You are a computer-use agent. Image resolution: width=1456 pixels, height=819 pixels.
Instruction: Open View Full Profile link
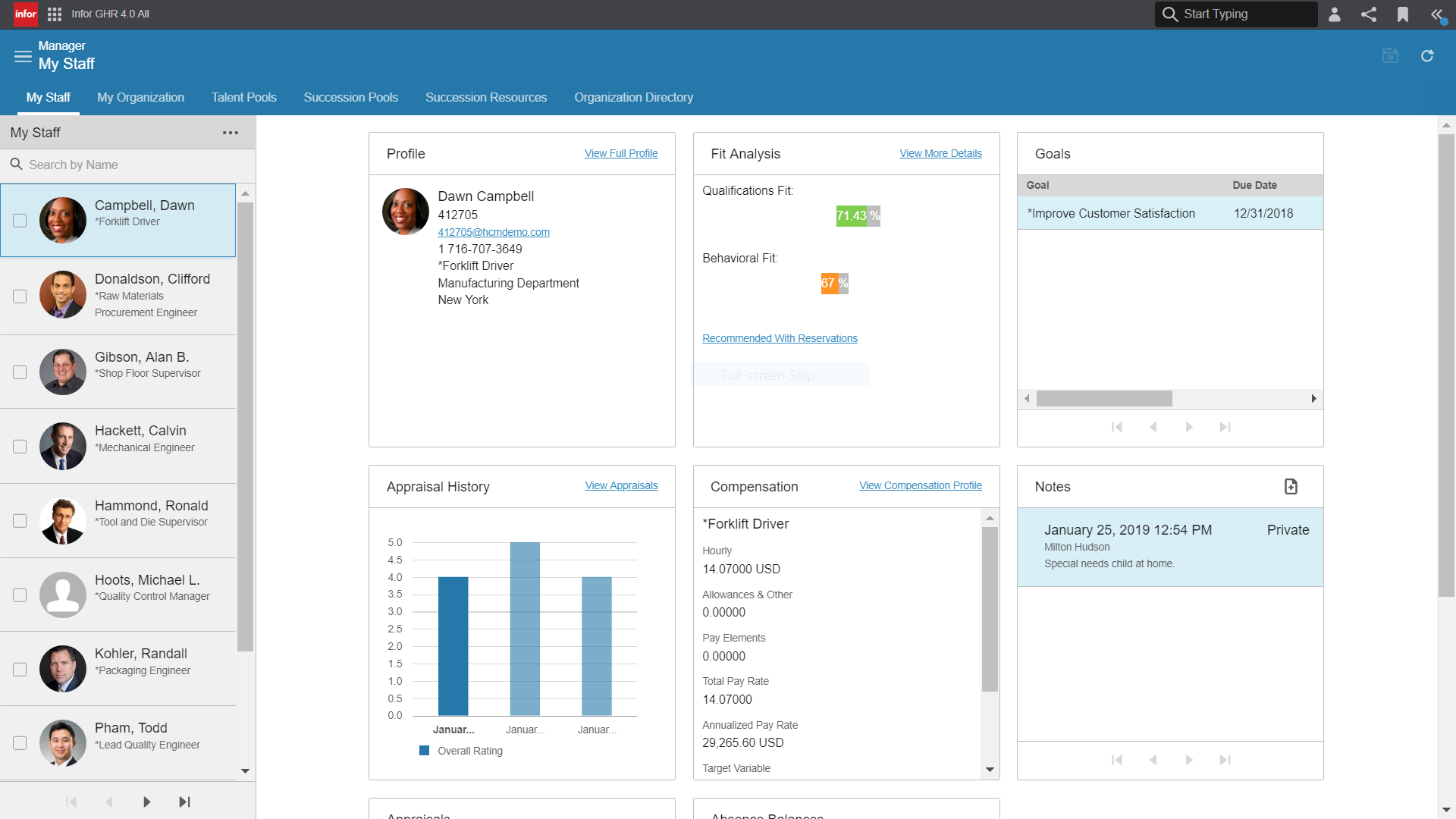tap(621, 153)
